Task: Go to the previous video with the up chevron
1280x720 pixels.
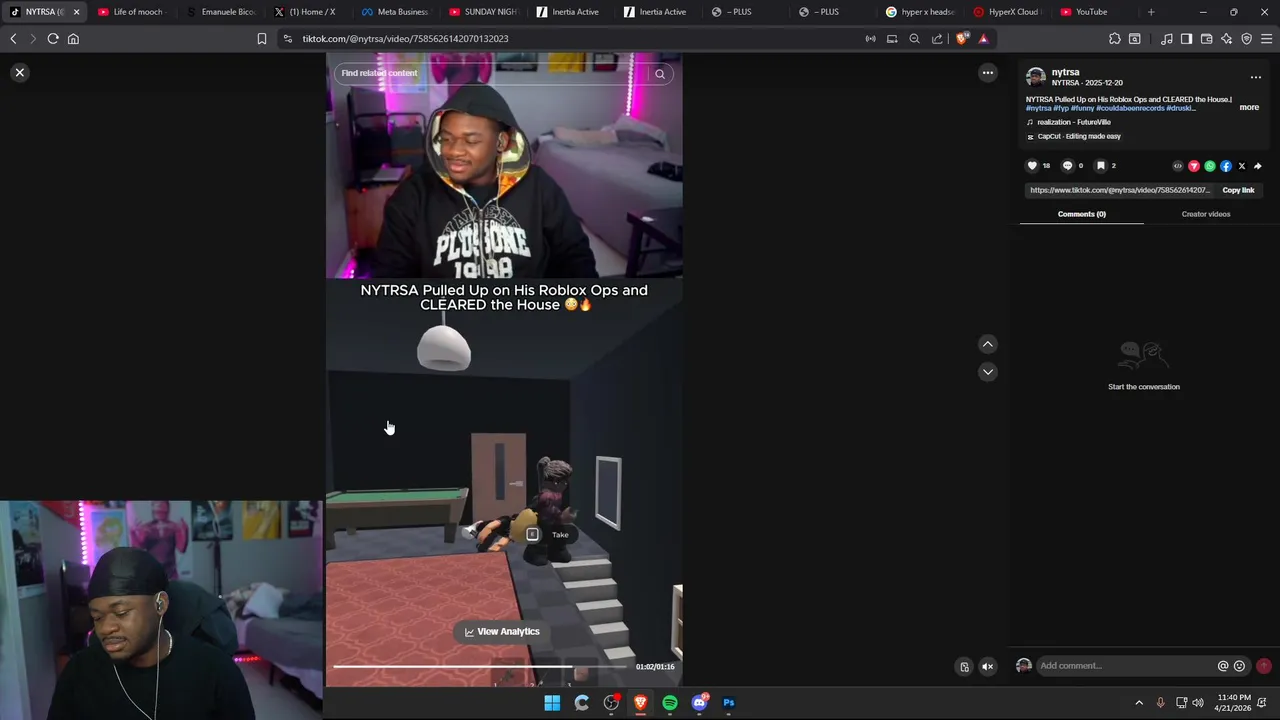Action: (987, 344)
